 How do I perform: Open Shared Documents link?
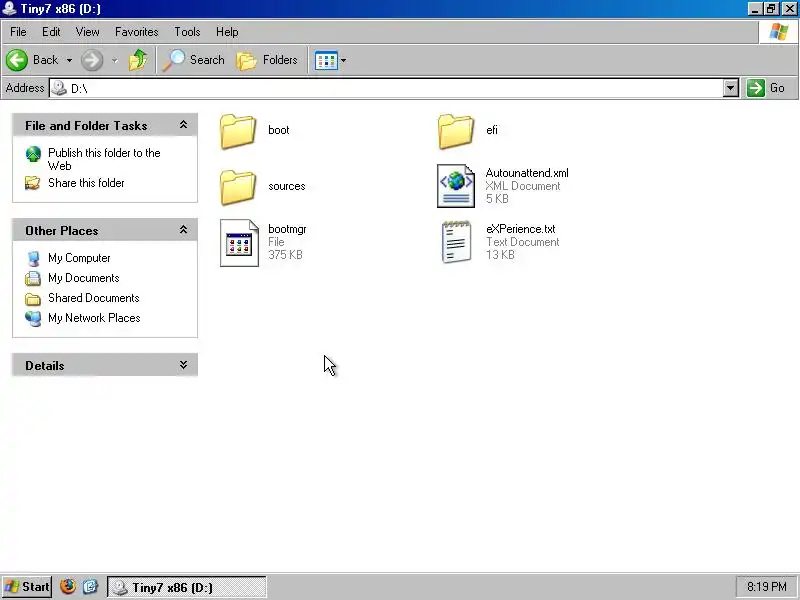[x=93, y=298]
